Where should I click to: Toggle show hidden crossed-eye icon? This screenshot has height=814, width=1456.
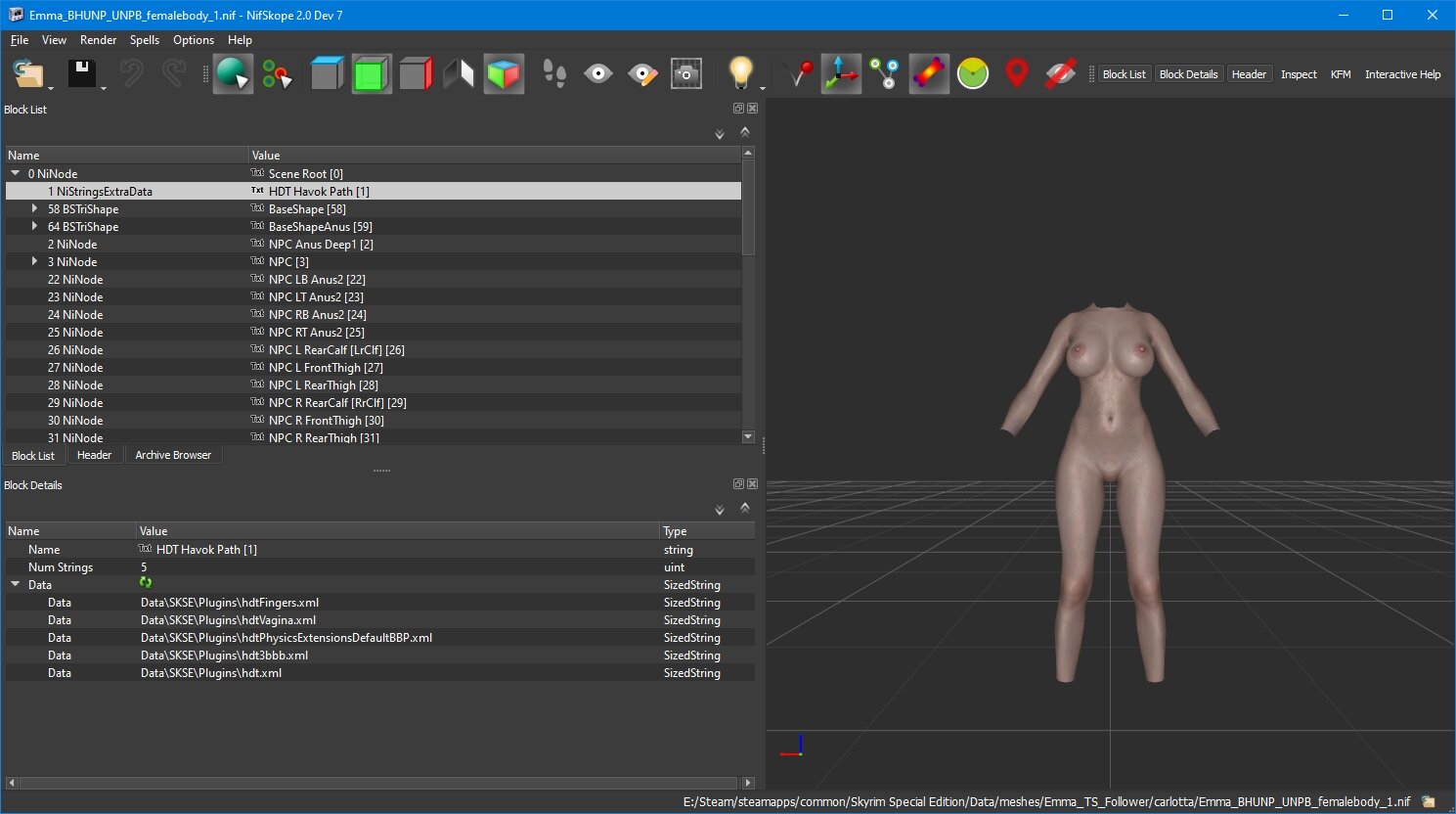coord(1061,74)
